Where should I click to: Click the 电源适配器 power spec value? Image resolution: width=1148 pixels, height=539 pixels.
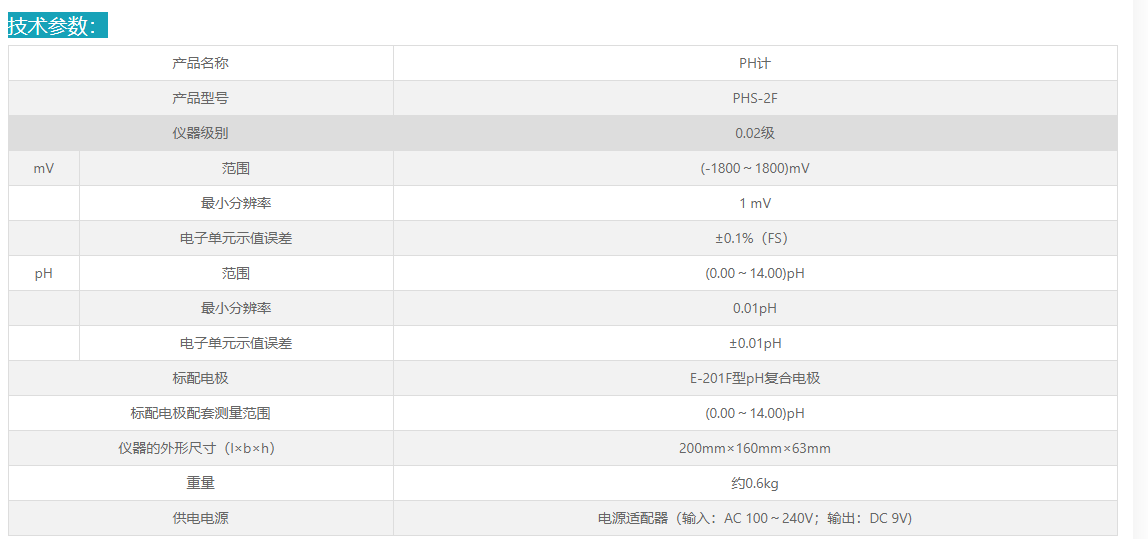click(x=754, y=518)
